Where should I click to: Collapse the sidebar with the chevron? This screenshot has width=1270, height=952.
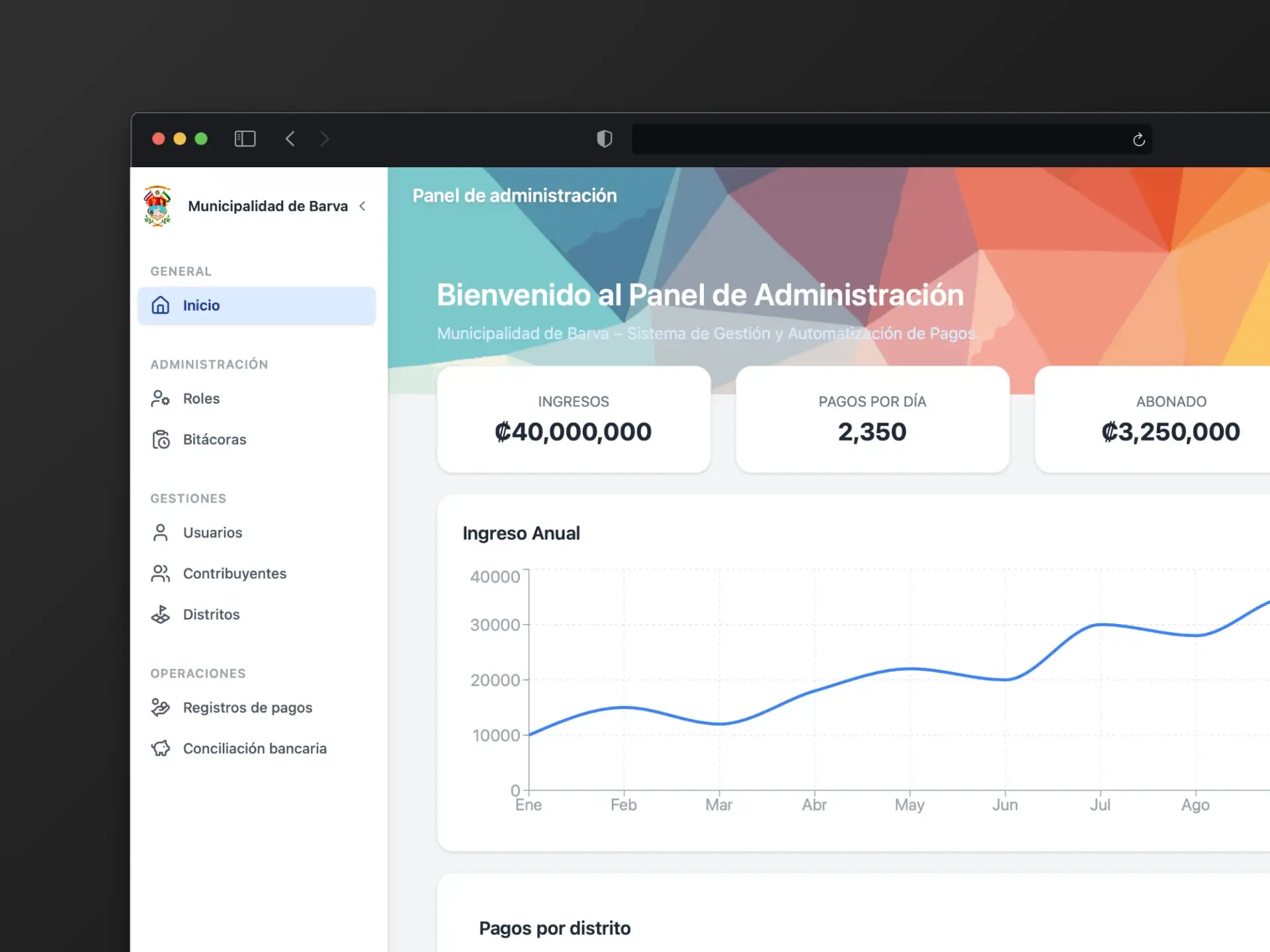tap(363, 206)
